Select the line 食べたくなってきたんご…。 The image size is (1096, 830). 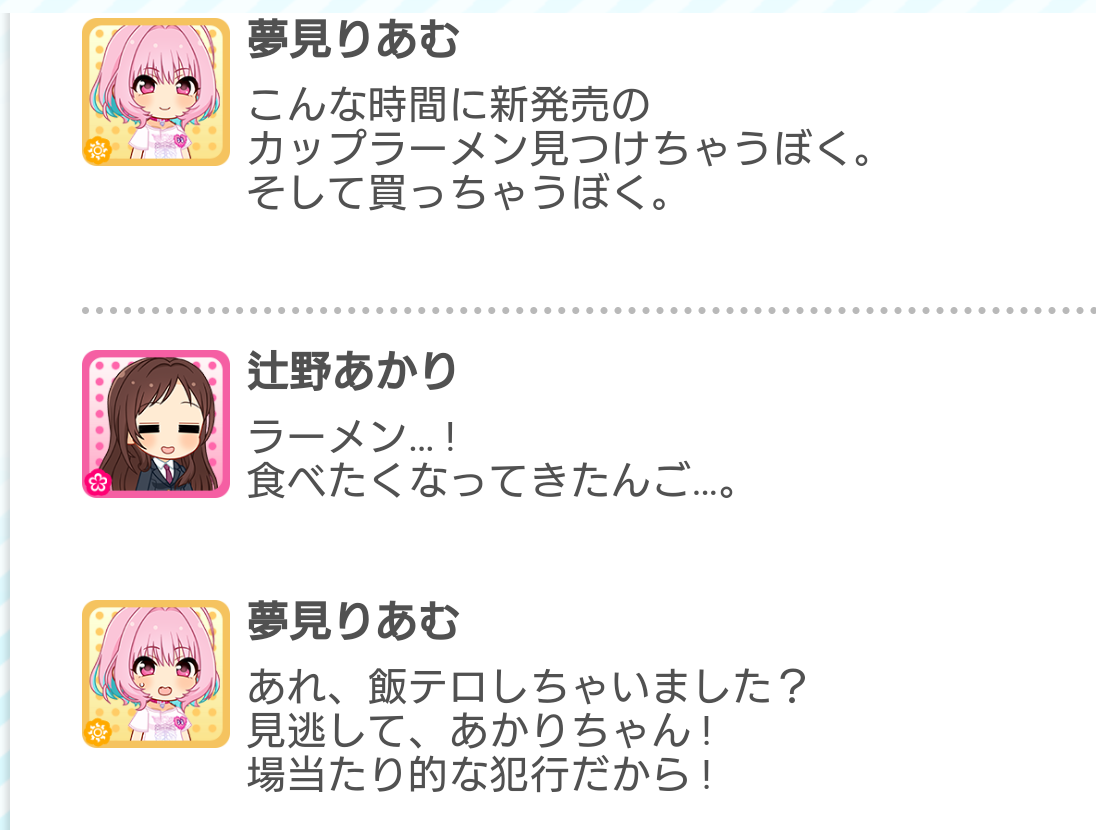point(491,480)
